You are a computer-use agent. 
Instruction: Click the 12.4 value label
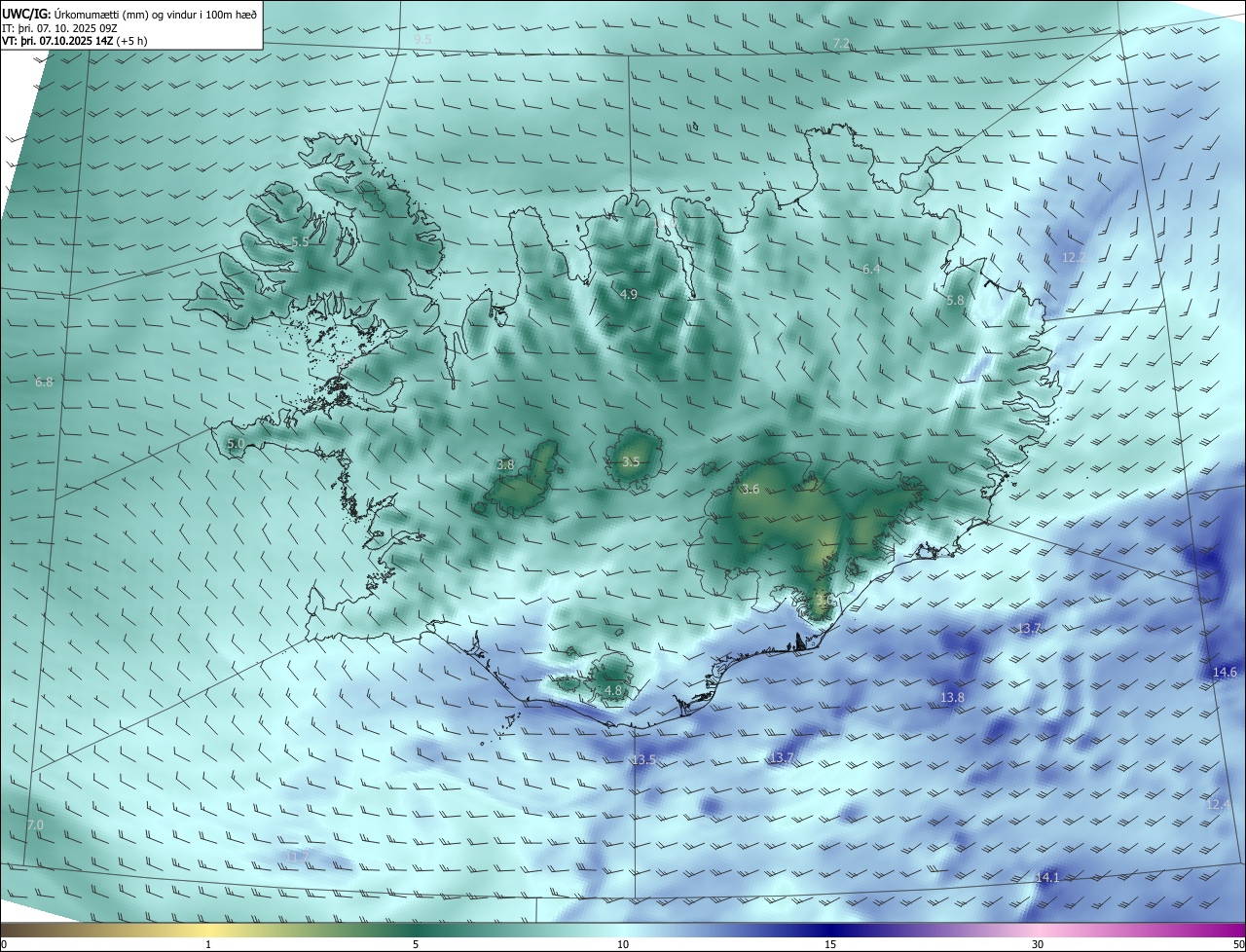1219,805
